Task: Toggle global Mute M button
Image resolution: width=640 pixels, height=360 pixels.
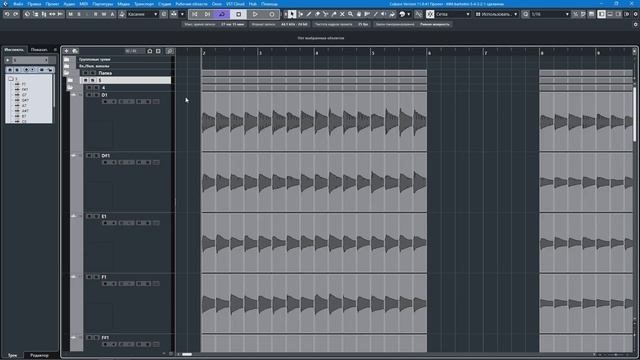Action: point(70,14)
